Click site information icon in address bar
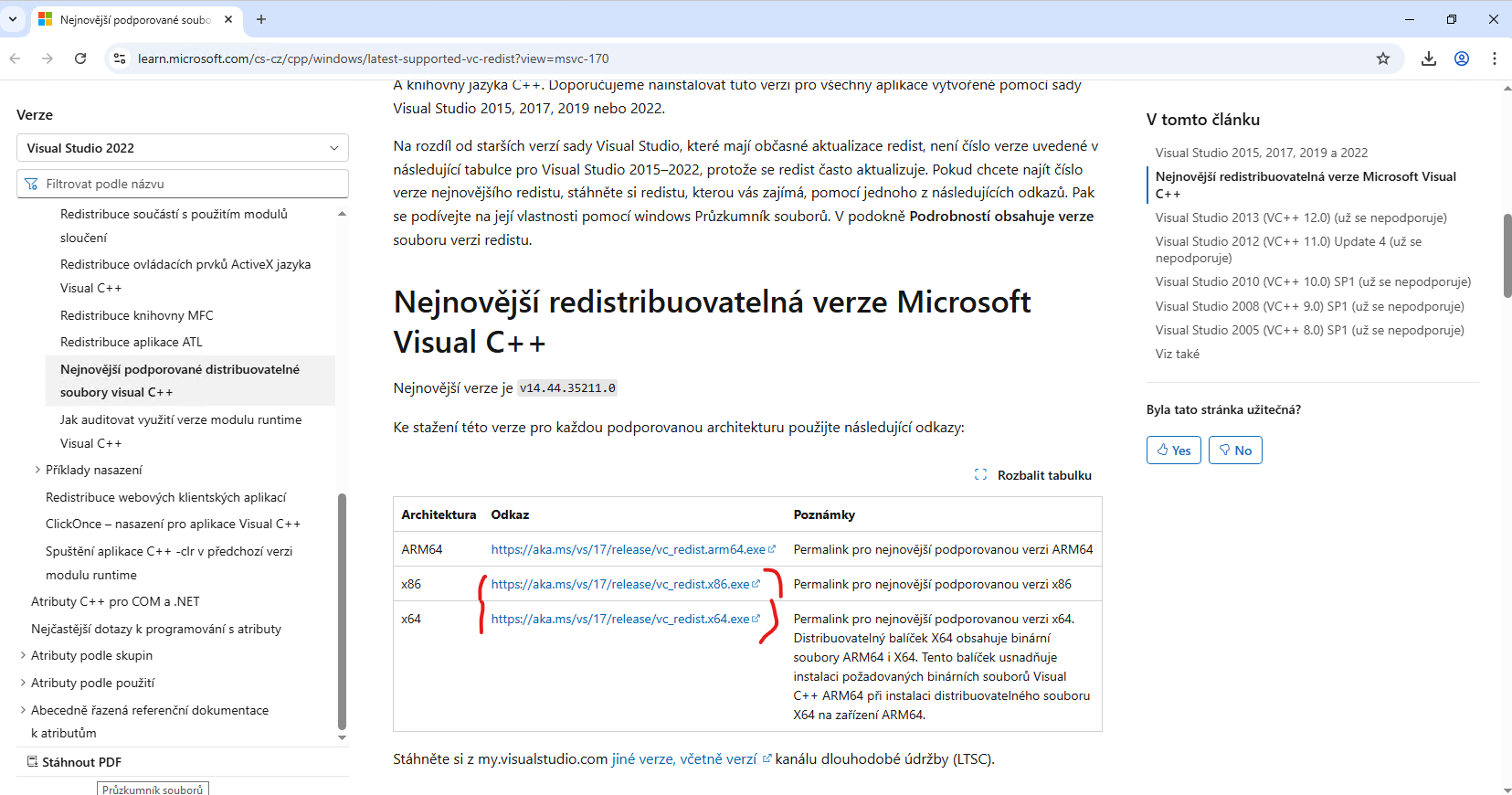 119,58
